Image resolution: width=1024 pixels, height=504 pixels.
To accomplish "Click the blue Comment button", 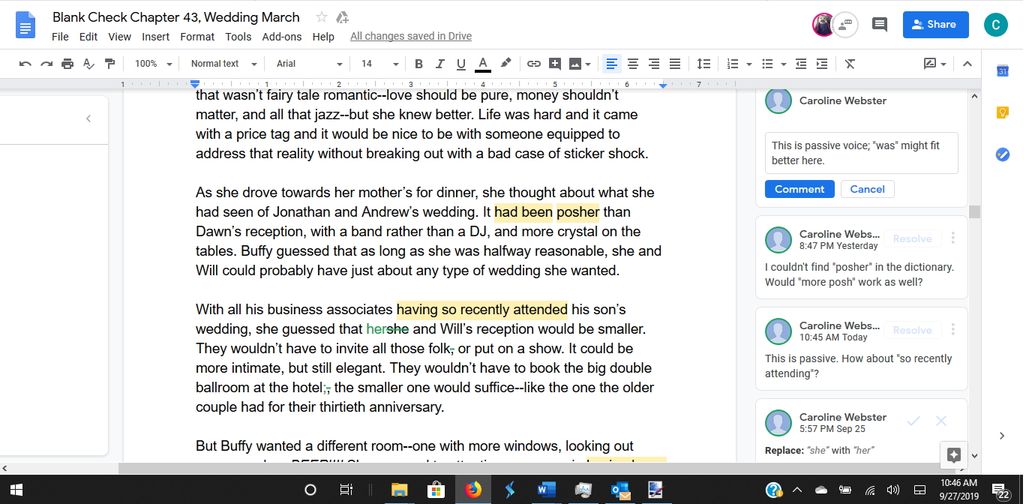I will coord(800,189).
